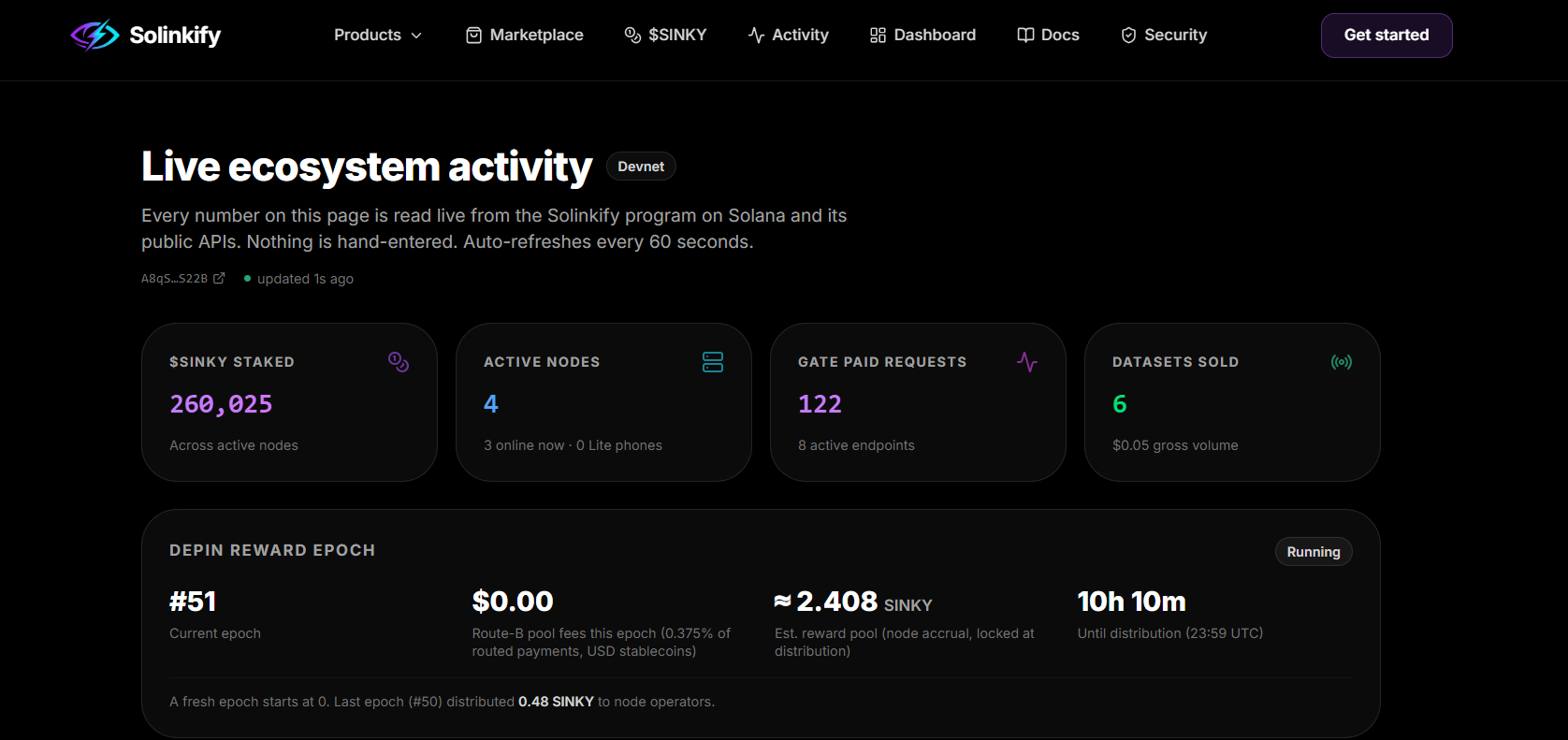Open the external link icon beside A8qS…S22B
Image resolution: width=1568 pixels, height=740 pixels.
(219, 278)
